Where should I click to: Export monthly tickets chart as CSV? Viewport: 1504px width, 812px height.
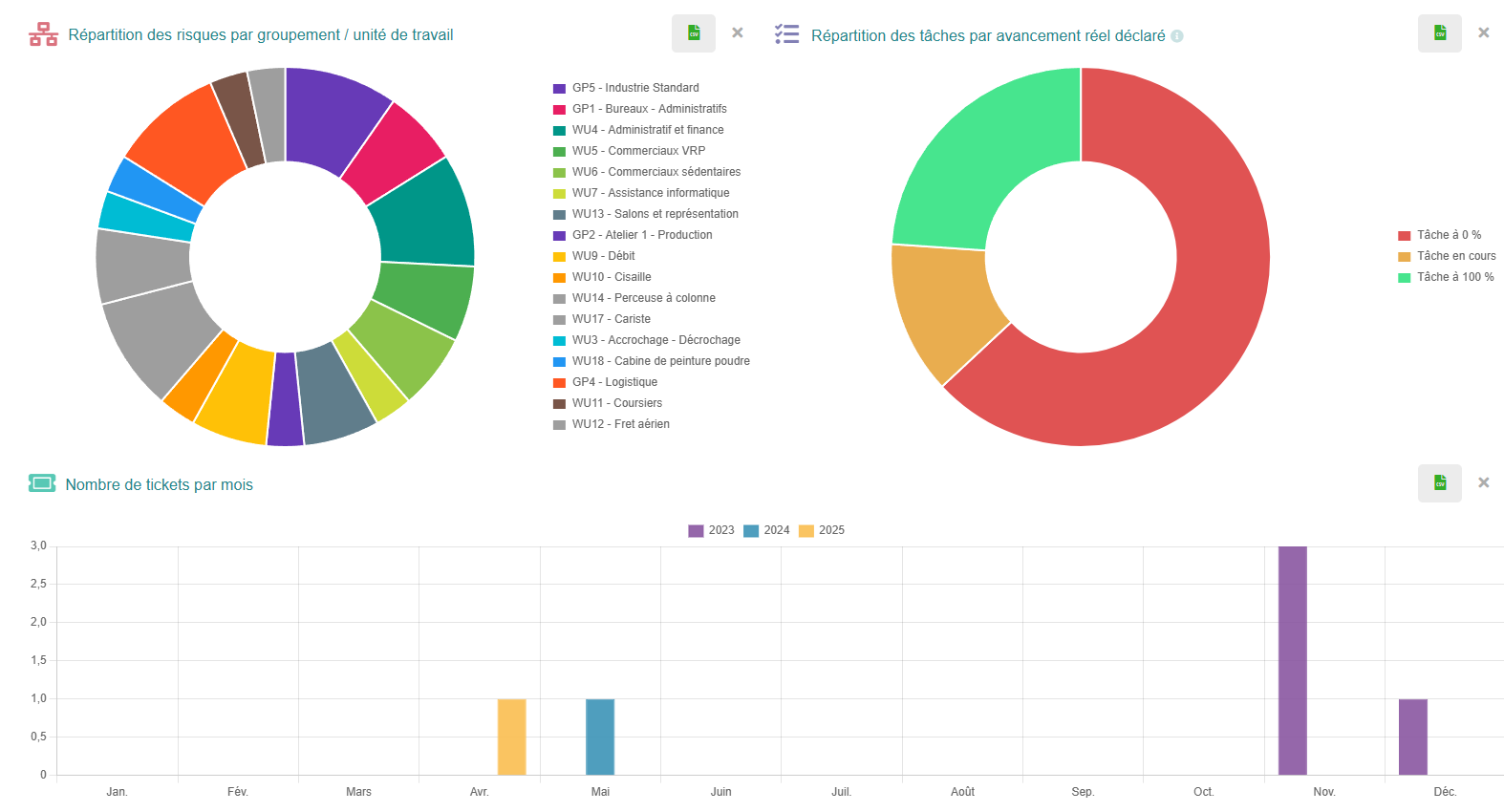pyautogui.click(x=1440, y=483)
